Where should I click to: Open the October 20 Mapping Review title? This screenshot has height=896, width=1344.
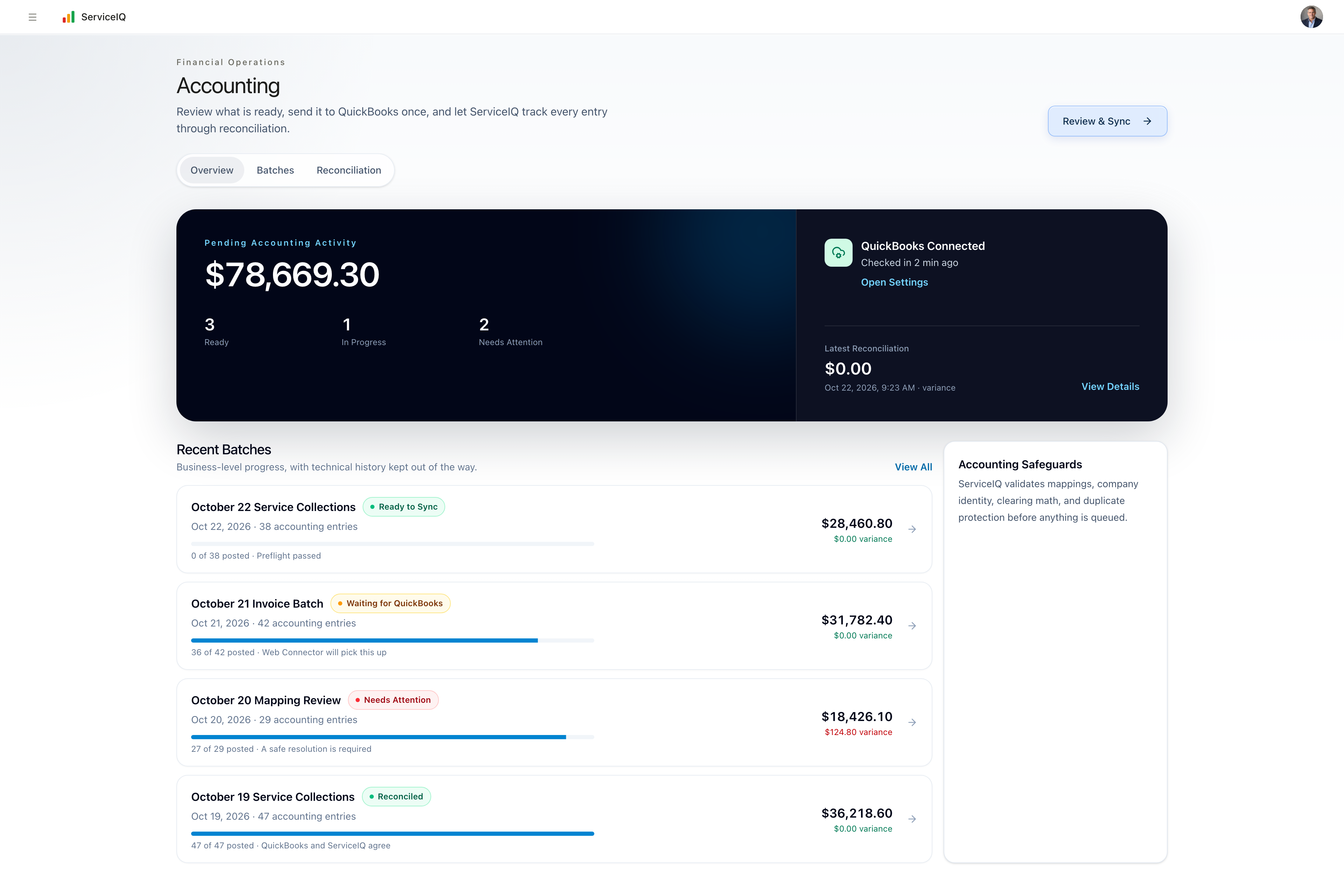(x=266, y=700)
